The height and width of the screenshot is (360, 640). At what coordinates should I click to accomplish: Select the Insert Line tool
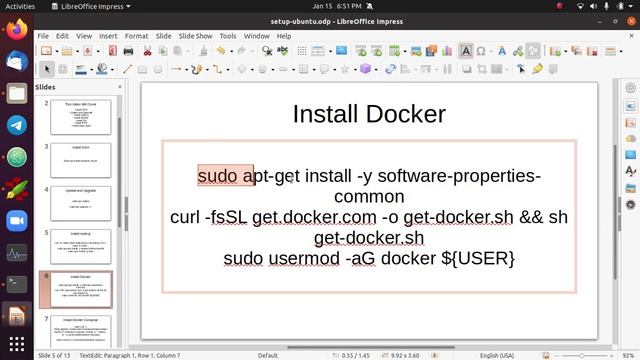127,69
